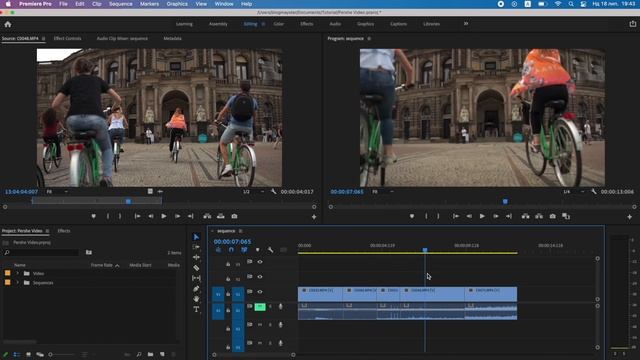
Task: Open the Markers menu
Action: pyautogui.click(x=149, y=4)
